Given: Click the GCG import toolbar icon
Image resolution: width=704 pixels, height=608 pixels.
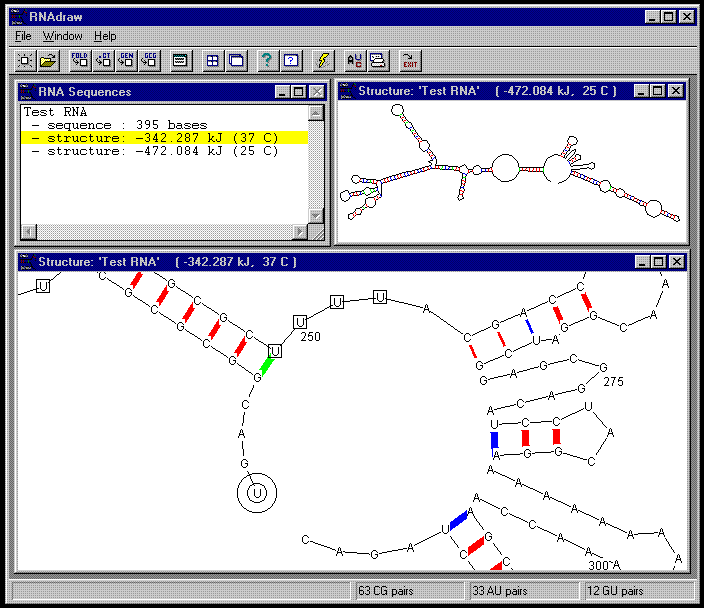Looking at the screenshot, I should point(150,60).
